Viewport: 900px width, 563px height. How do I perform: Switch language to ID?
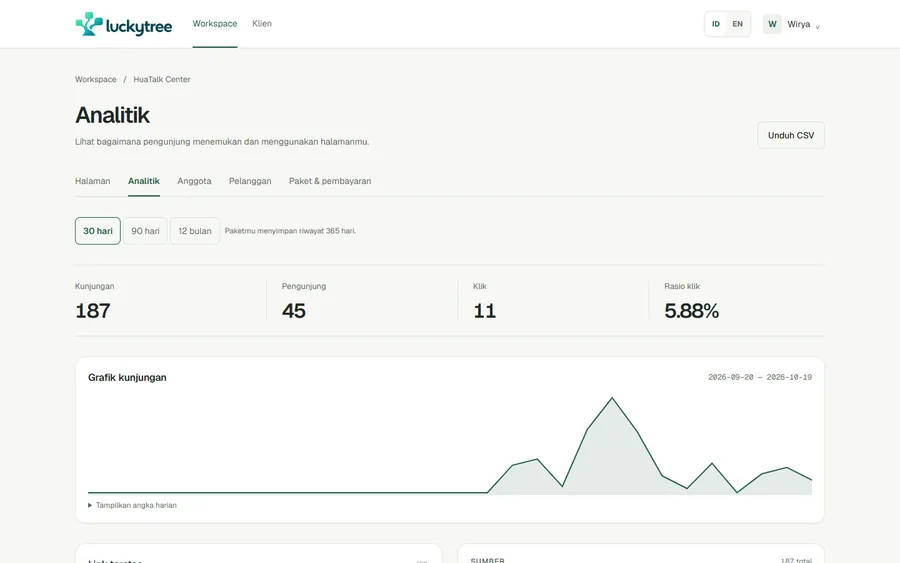716,24
